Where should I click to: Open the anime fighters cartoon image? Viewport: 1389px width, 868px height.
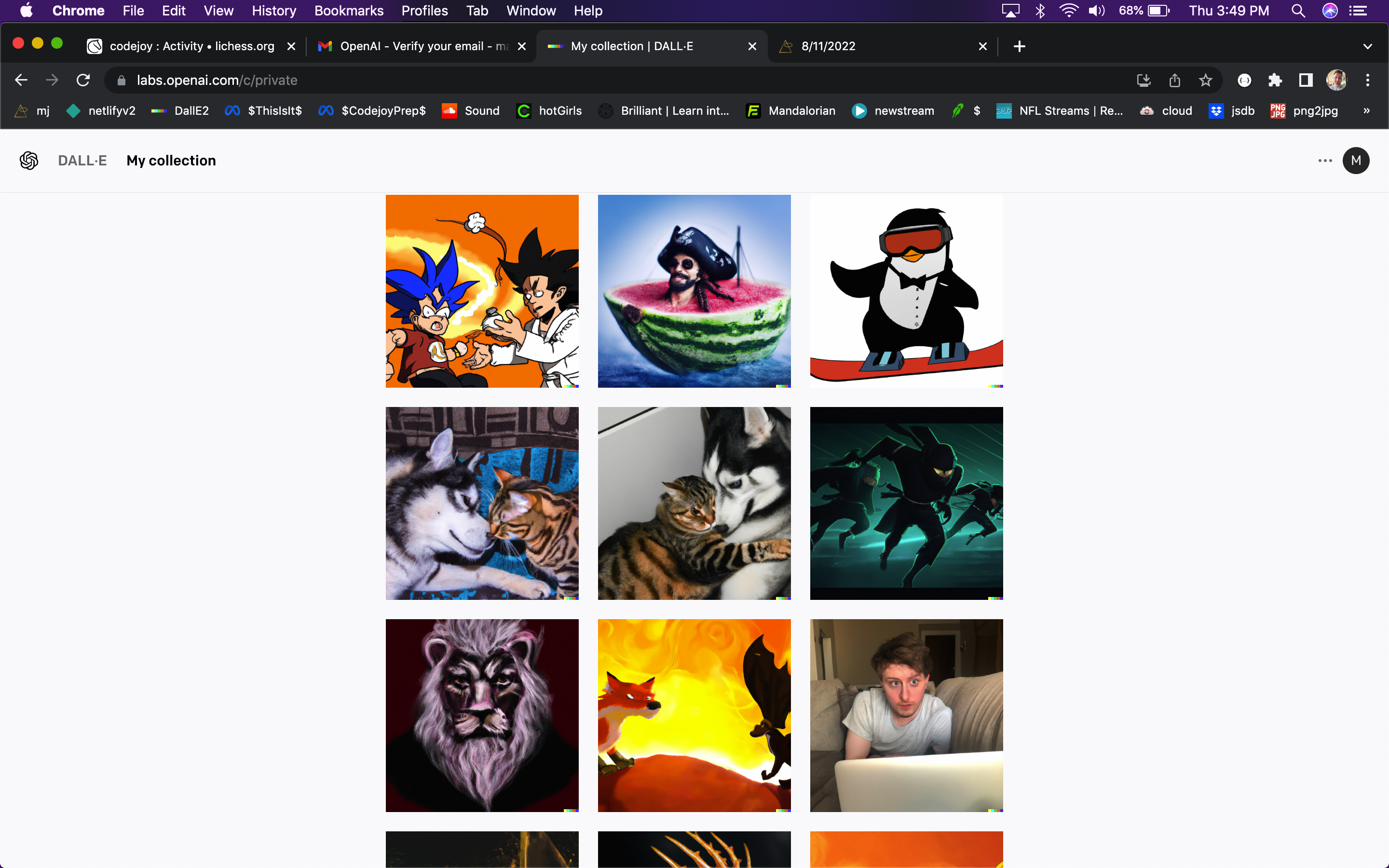click(482, 291)
